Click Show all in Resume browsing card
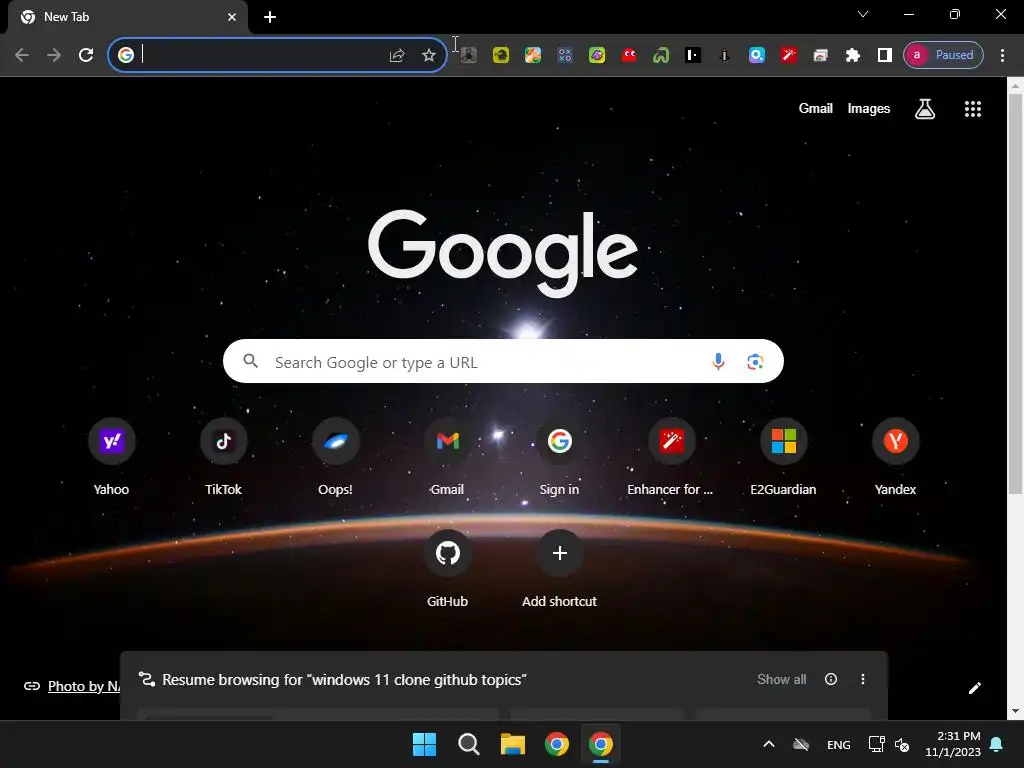The width and height of the screenshot is (1024, 768). (781, 679)
